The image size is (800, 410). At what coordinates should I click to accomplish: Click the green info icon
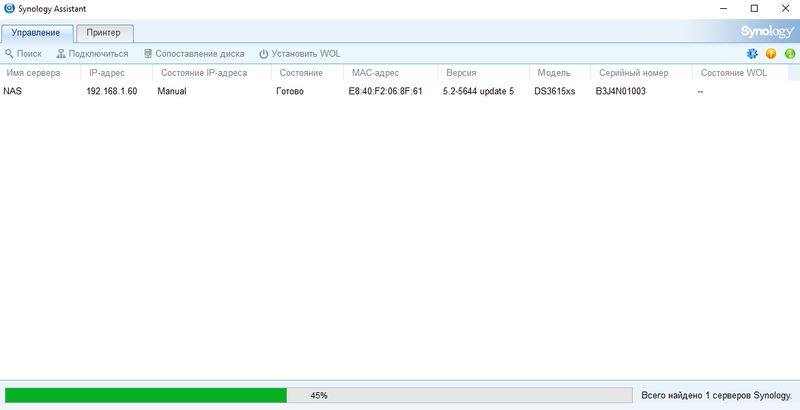point(789,54)
